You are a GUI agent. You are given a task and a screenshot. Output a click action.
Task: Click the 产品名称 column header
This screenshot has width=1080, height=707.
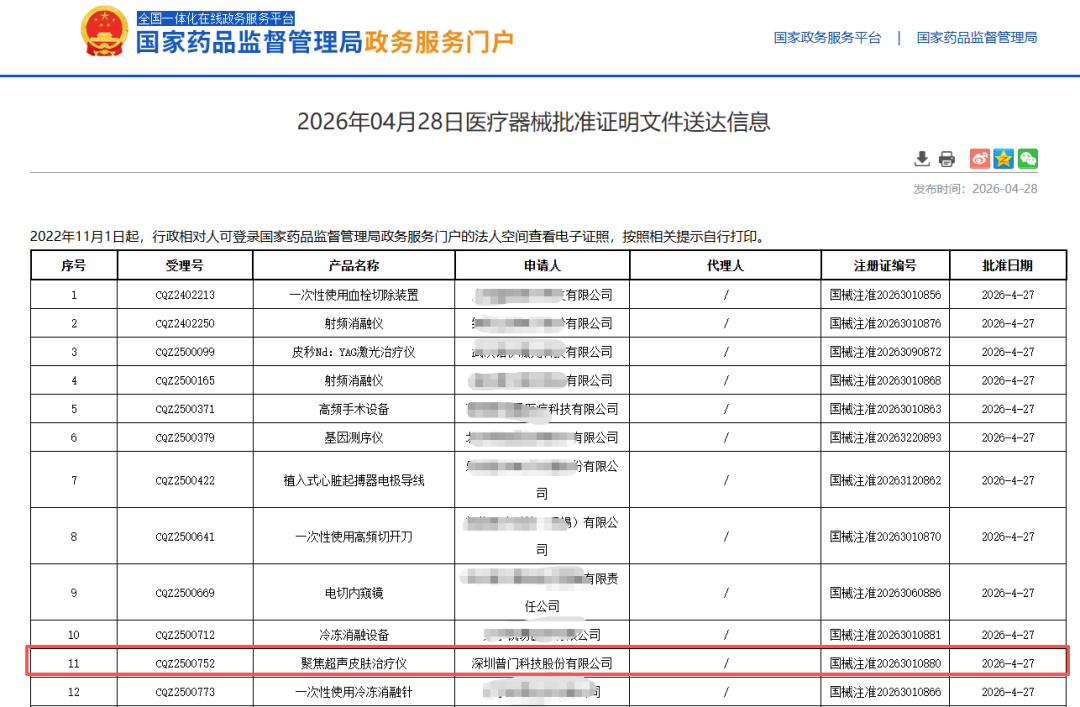354,265
